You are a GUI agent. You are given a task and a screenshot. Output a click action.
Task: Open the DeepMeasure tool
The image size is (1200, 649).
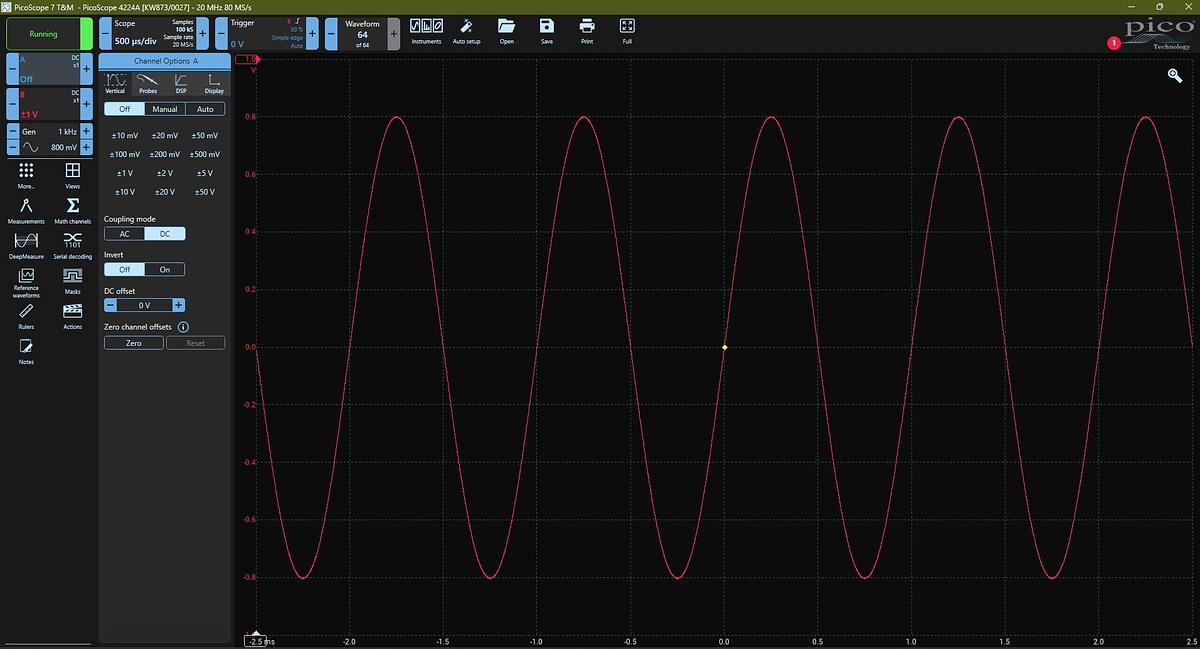tap(26, 243)
